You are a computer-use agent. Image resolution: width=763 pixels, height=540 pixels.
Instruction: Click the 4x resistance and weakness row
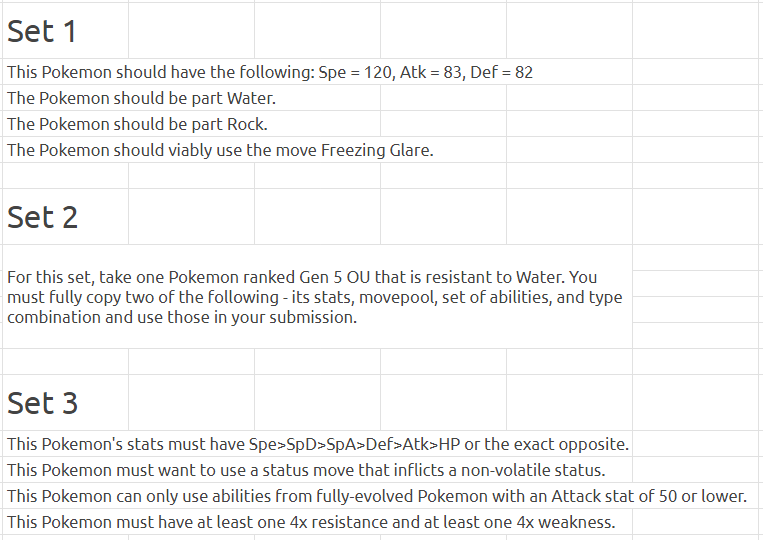point(311,522)
